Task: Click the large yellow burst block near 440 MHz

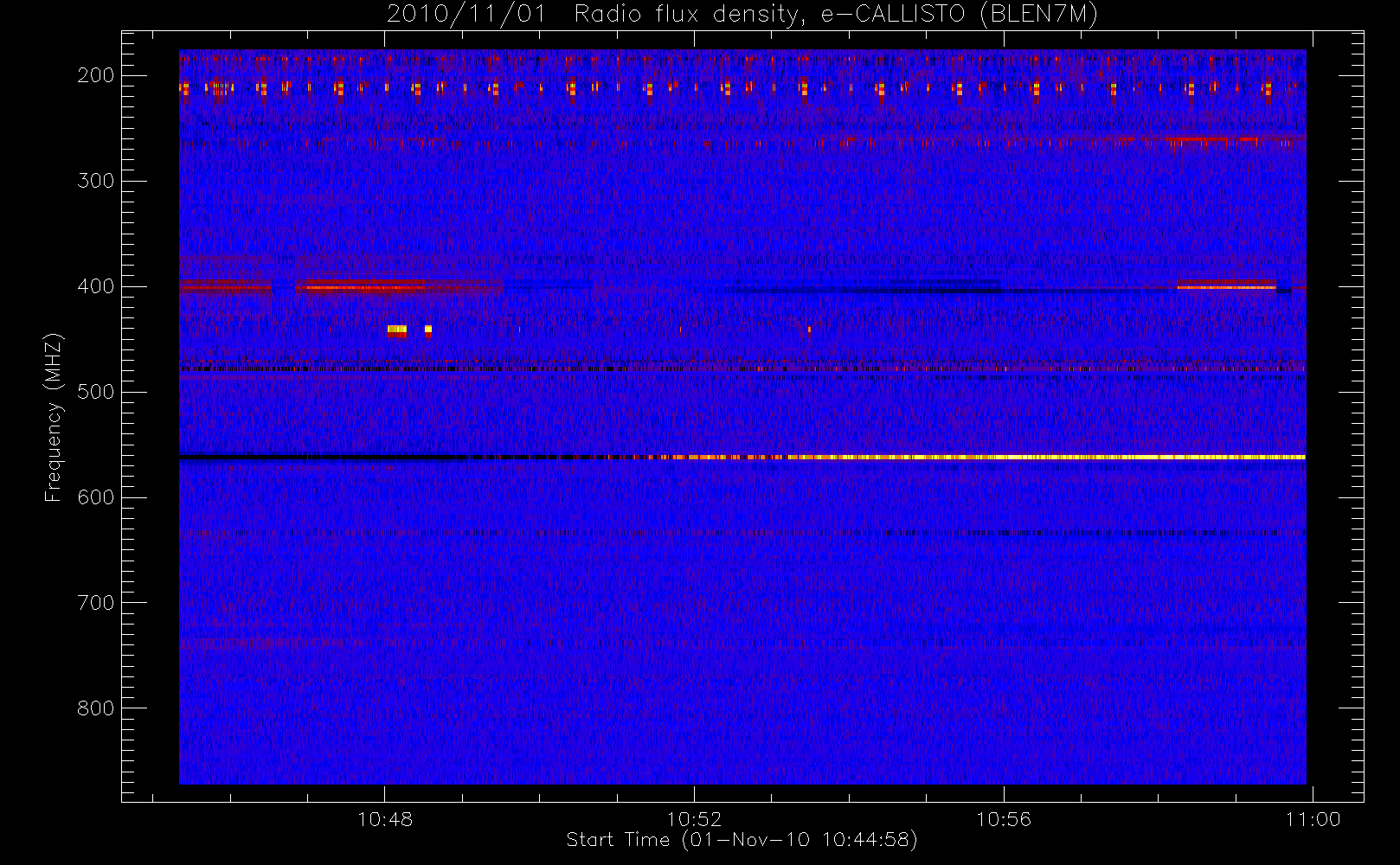Action: click(x=397, y=330)
